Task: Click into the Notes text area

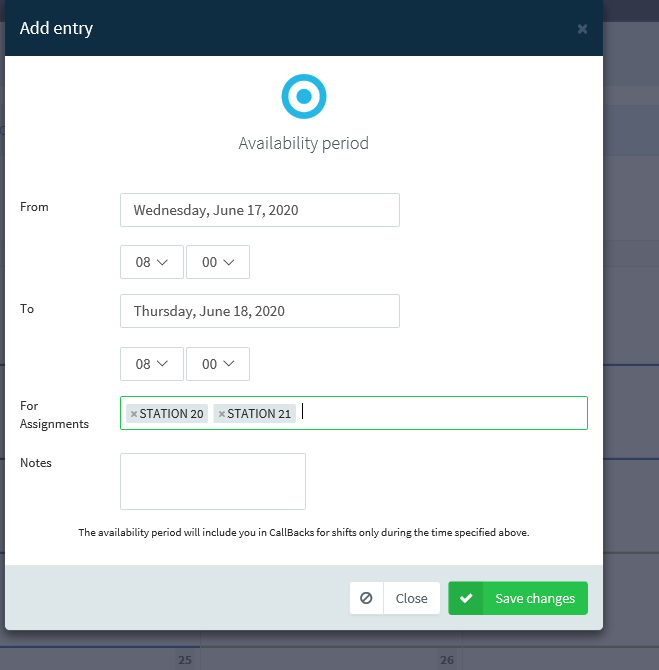Action: click(213, 482)
